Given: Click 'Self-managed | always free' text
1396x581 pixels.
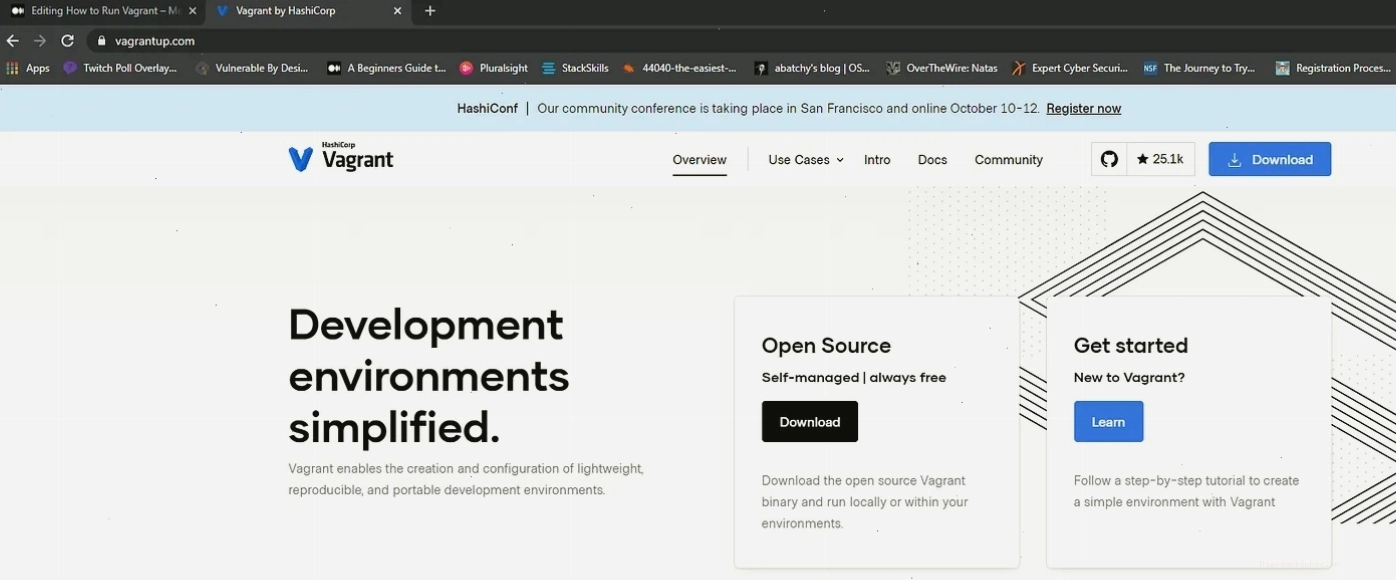Looking at the screenshot, I should coord(854,378).
